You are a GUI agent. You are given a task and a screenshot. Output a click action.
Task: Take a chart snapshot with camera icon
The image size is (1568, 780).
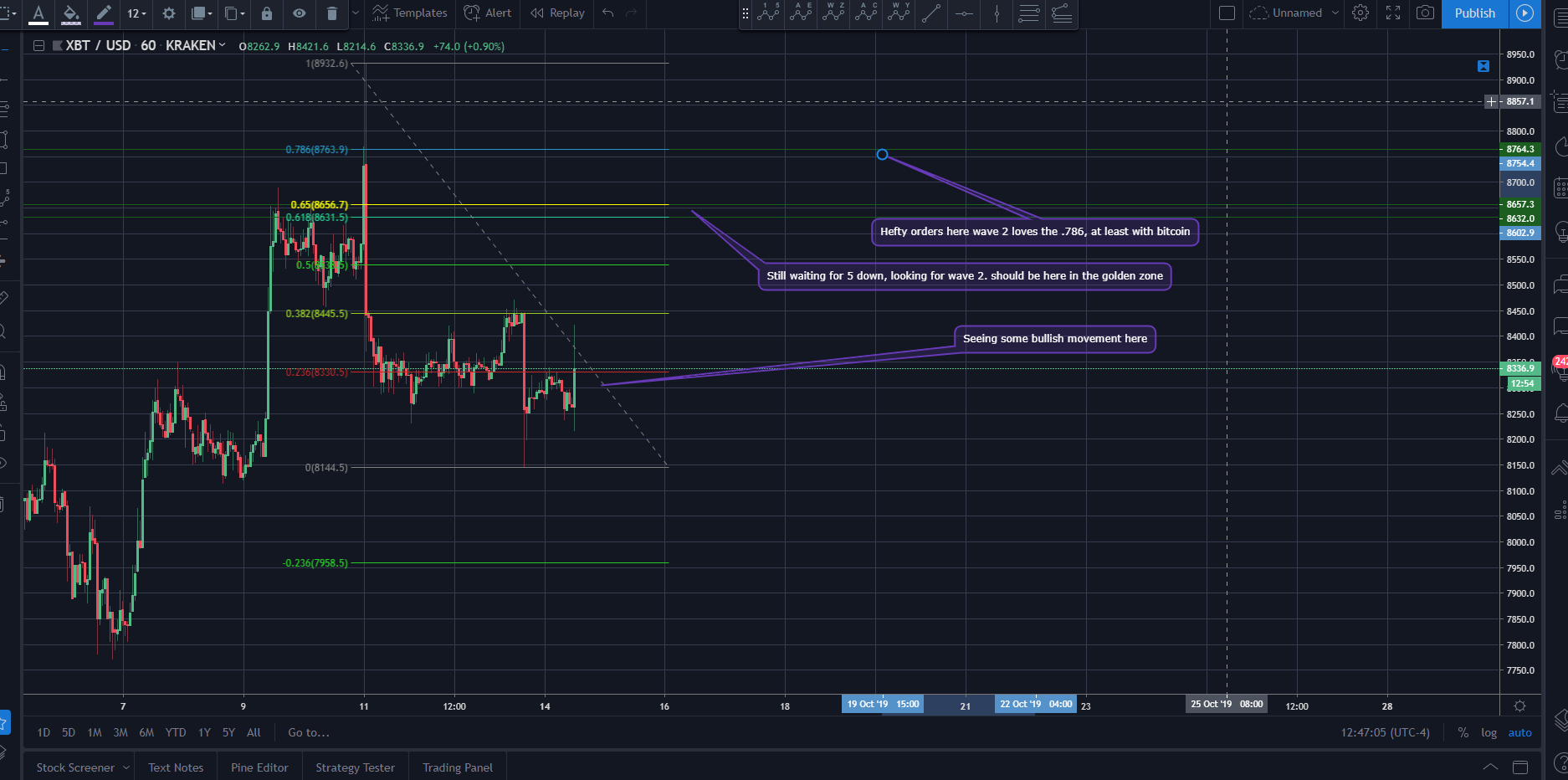1425,13
